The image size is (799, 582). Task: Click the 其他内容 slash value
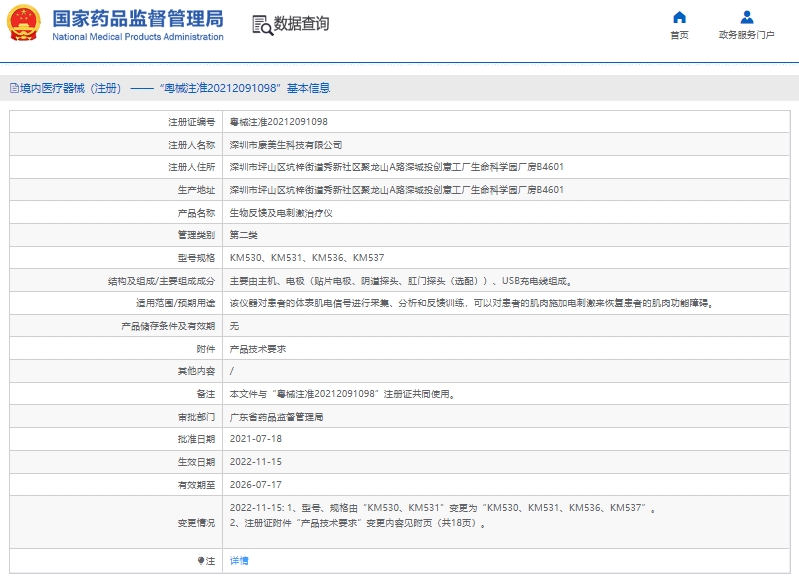(x=232, y=371)
